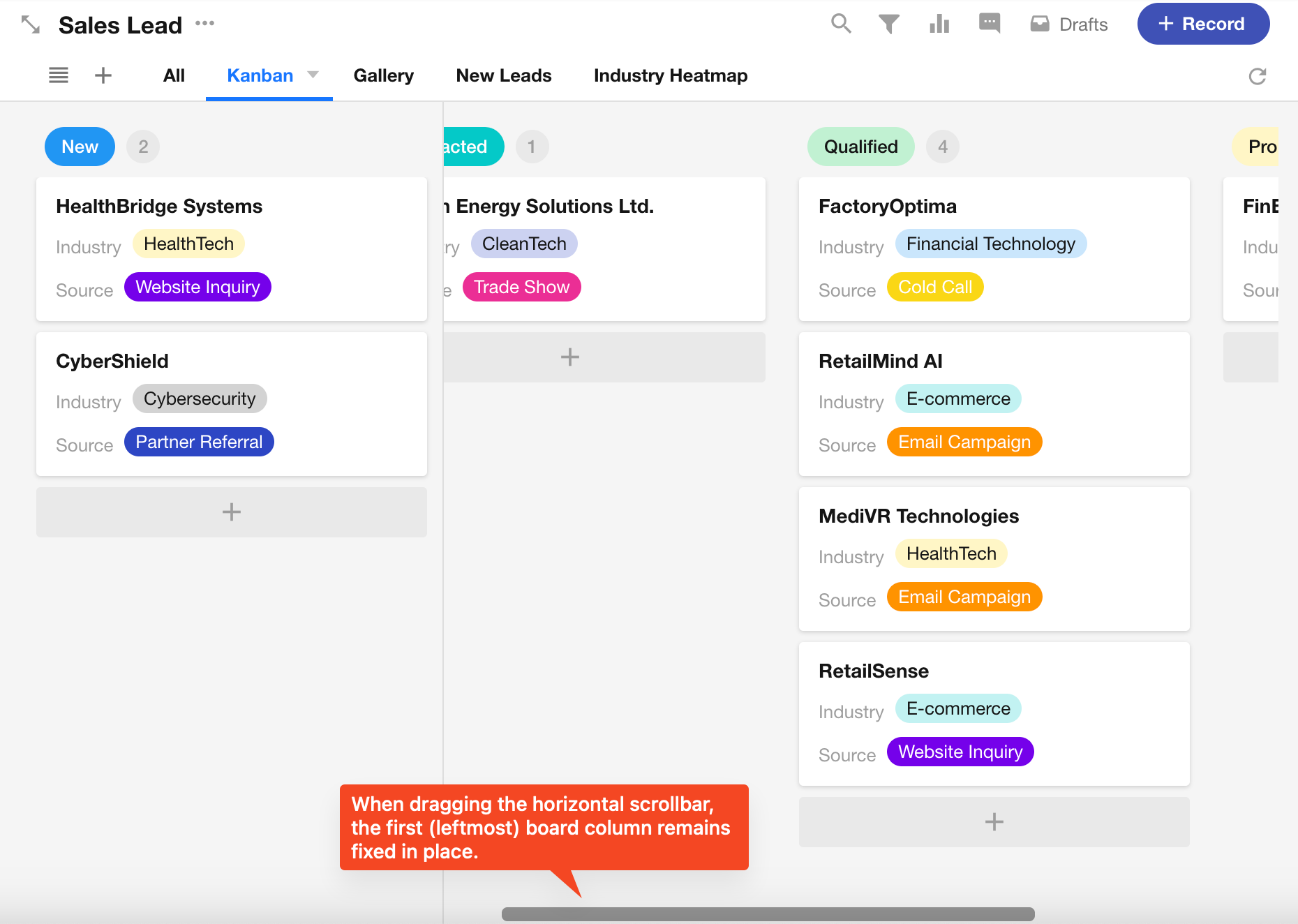Click the Email Campaign tag on RetailMind AI

coord(964,442)
